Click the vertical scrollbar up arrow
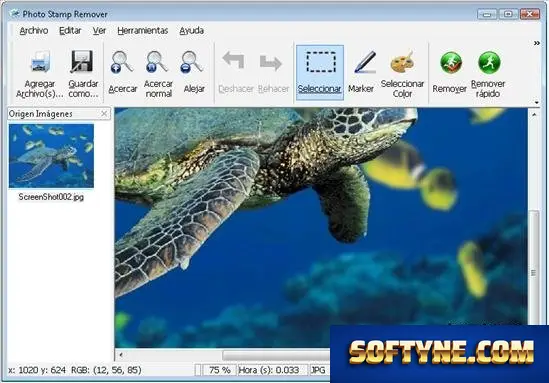 point(534,114)
